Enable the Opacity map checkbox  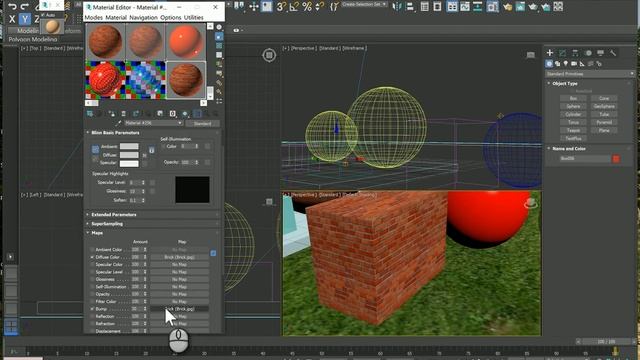tap(92, 294)
